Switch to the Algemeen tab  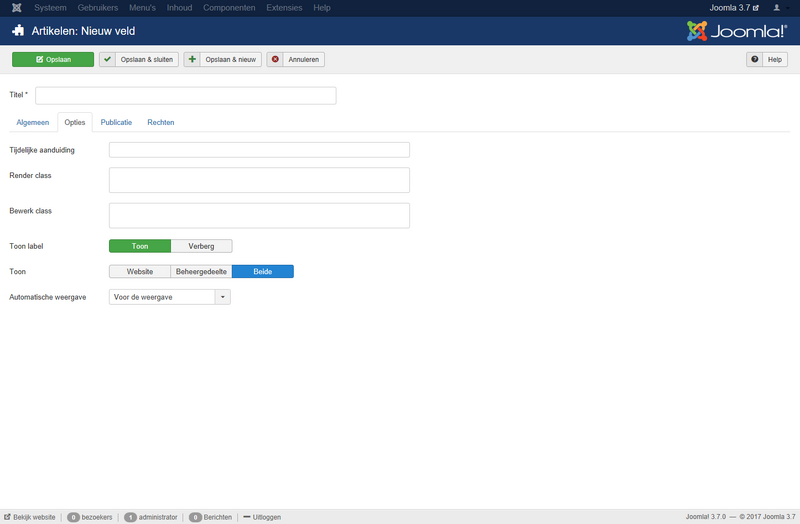click(x=33, y=122)
